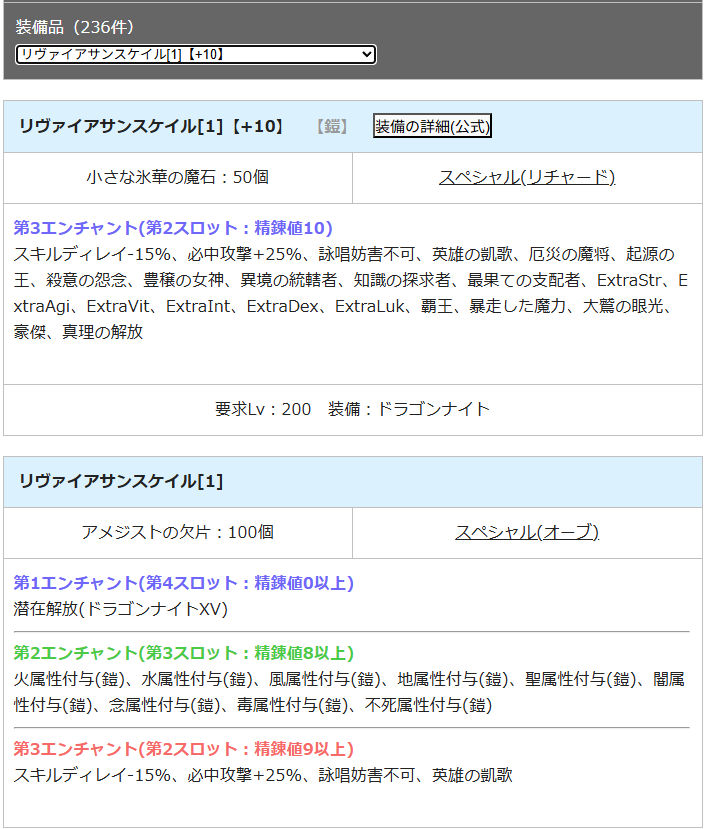The height and width of the screenshot is (829, 705).
Task: Click 小さな氷華の魔石：50個 cell
Action: (x=178, y=177)
